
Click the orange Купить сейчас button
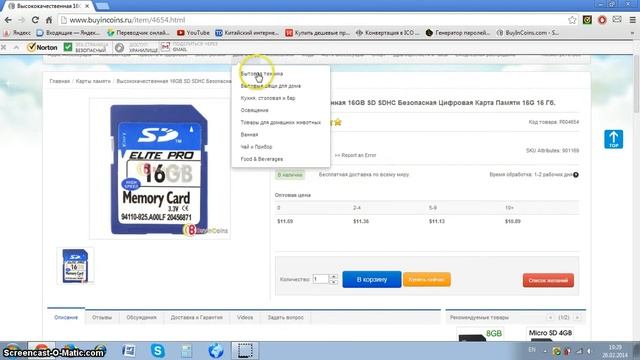pos(427,280)
